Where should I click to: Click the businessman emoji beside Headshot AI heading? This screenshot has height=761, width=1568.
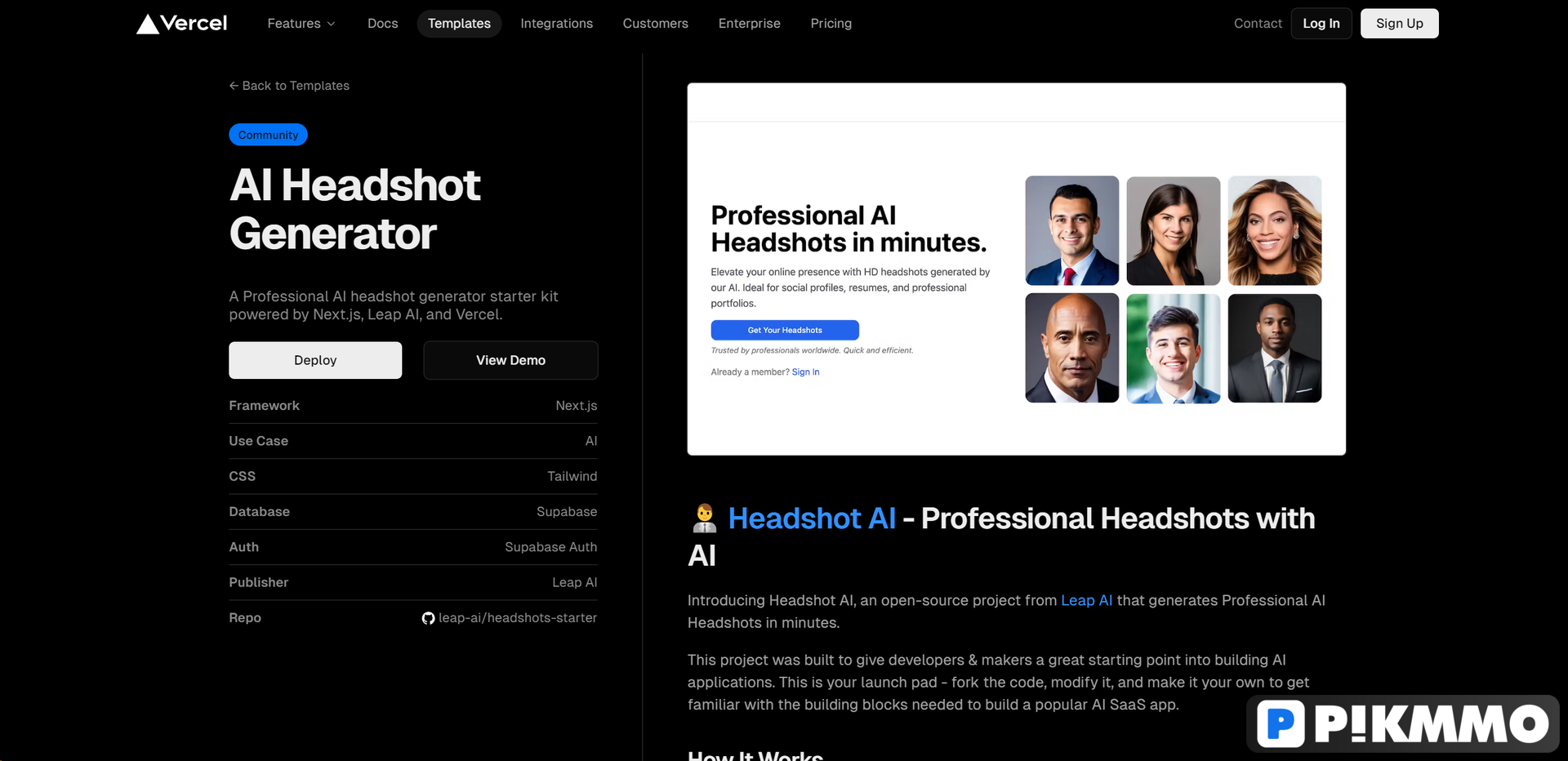coord(704,518)
